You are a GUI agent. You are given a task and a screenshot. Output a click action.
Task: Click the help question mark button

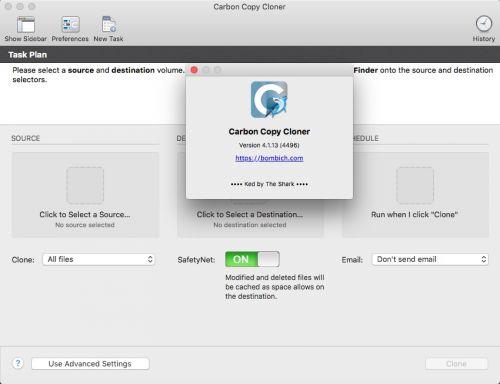18,363
